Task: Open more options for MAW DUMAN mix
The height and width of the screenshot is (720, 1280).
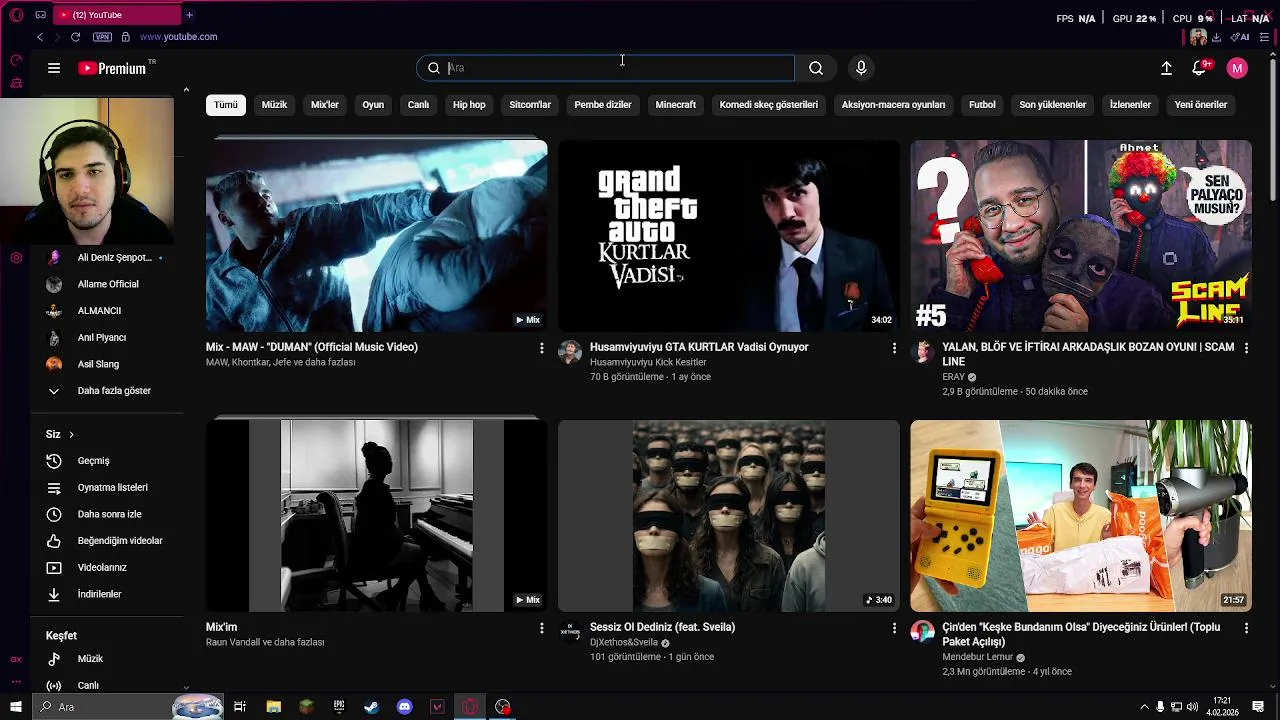Action: click(542, 348)
